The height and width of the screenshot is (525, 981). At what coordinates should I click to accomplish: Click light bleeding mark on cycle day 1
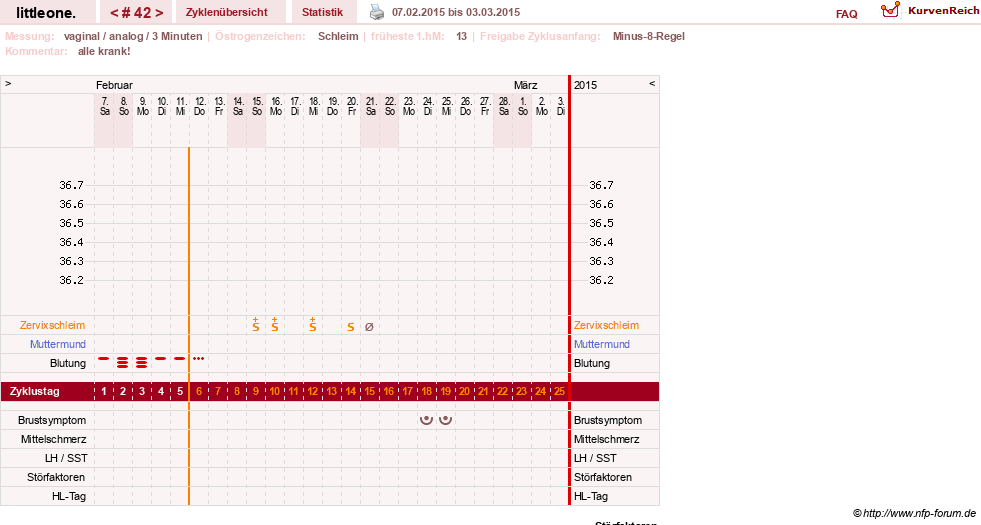click(x=104, y=359)
